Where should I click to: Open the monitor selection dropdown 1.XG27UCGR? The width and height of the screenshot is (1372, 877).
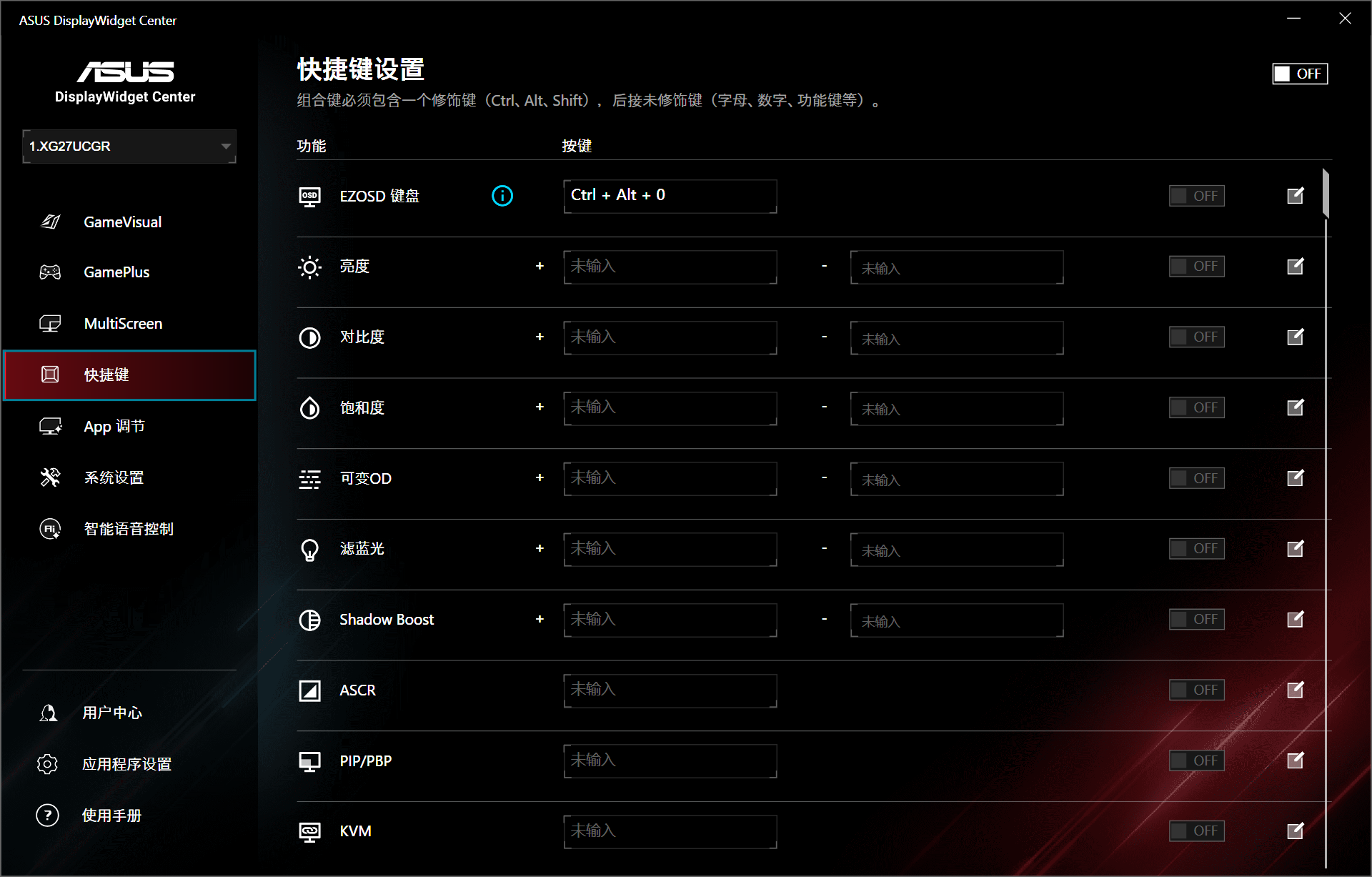tap(129, 146)
